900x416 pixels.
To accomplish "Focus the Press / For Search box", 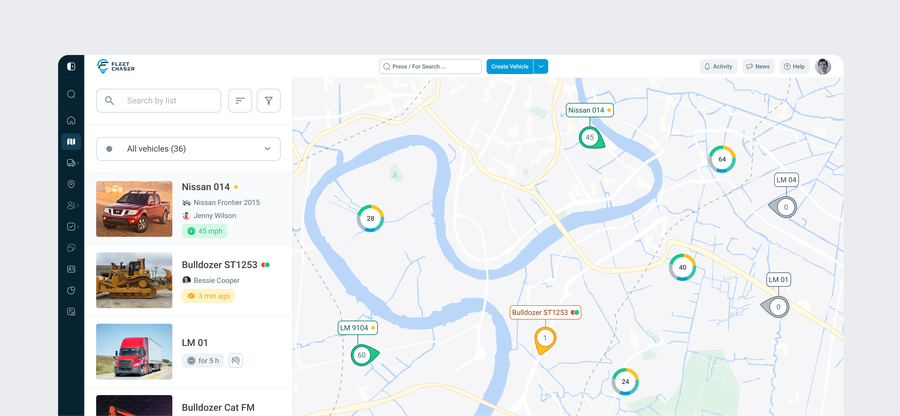I will (430, 67).
